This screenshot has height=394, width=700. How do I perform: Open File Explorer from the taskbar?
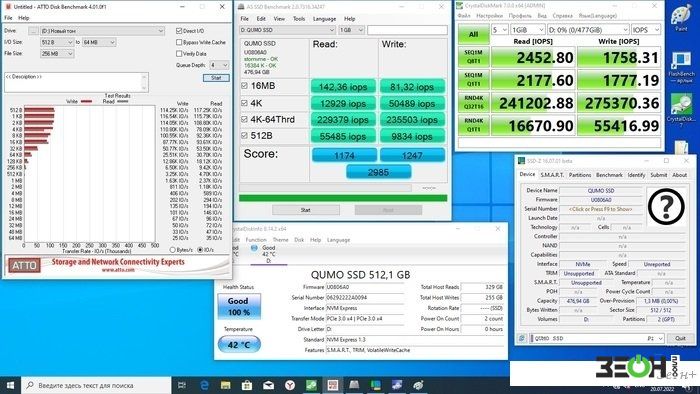(225, 385)
